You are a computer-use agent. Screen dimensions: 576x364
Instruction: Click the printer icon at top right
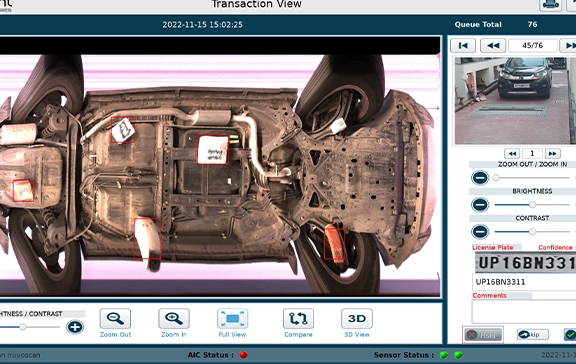click(550, 5)
